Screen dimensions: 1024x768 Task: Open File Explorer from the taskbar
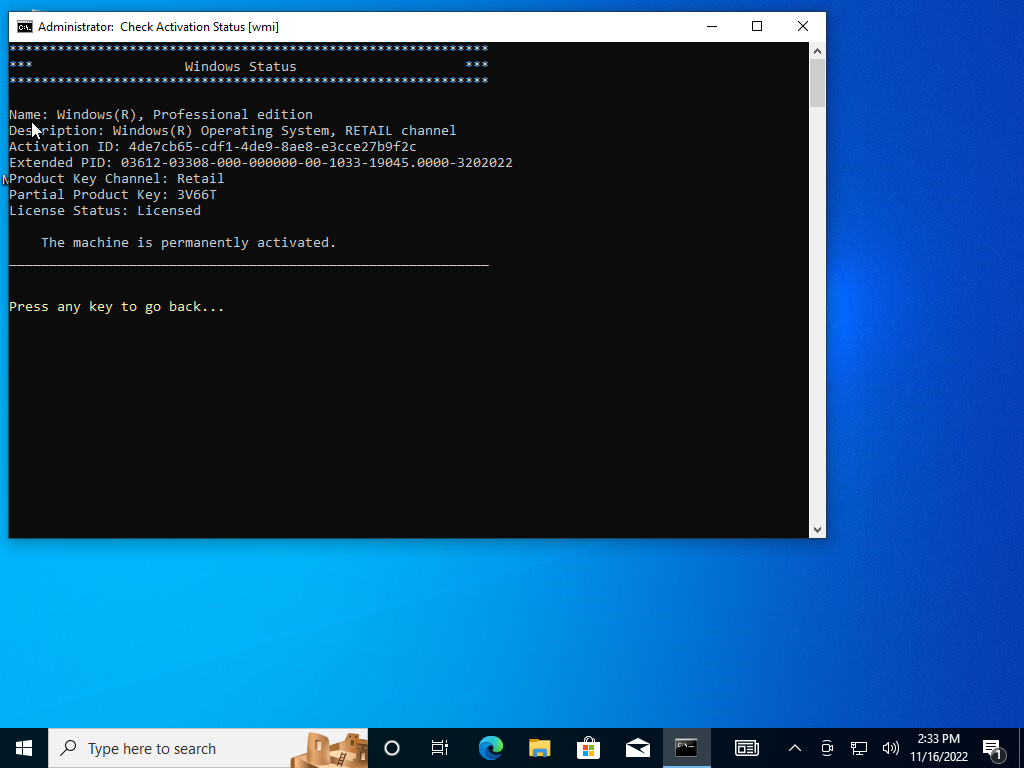[x=539, y=748]
